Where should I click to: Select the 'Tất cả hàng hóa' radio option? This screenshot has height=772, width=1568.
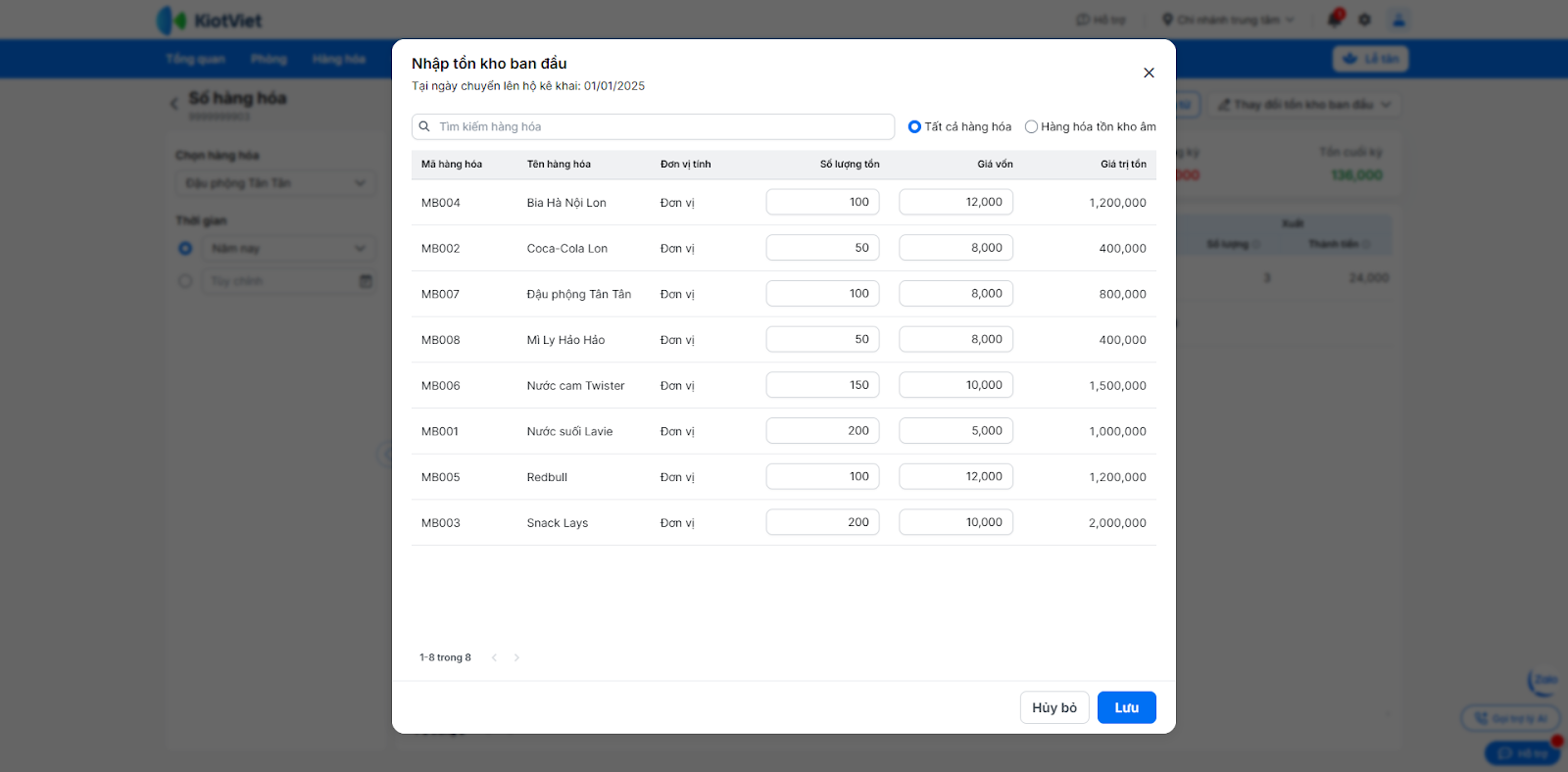[914, 126]
